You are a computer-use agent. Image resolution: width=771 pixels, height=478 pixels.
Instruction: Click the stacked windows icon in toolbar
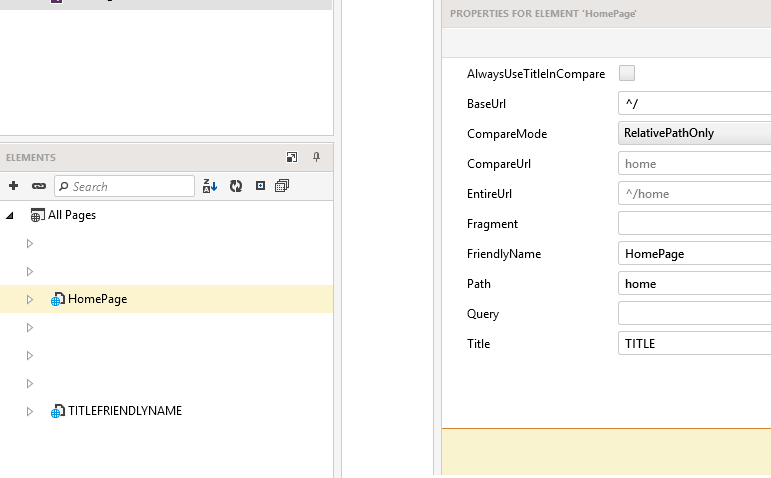coord(282,186)
